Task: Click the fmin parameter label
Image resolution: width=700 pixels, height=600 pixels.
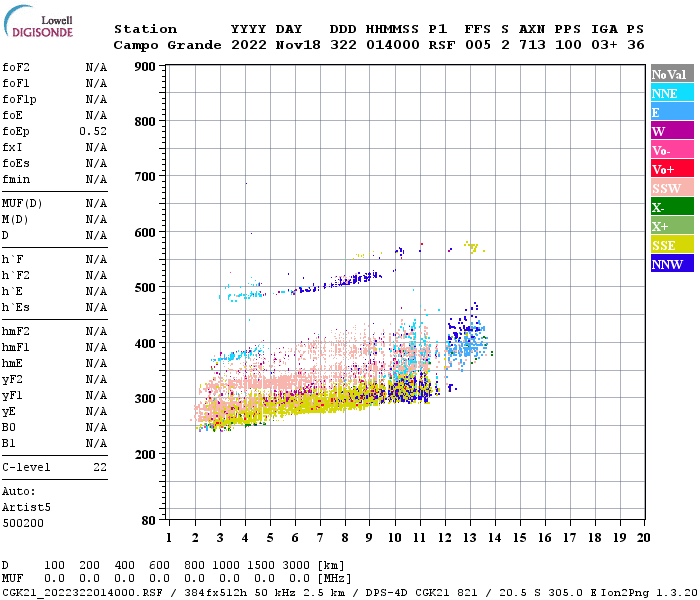Action: click(16, 179)
